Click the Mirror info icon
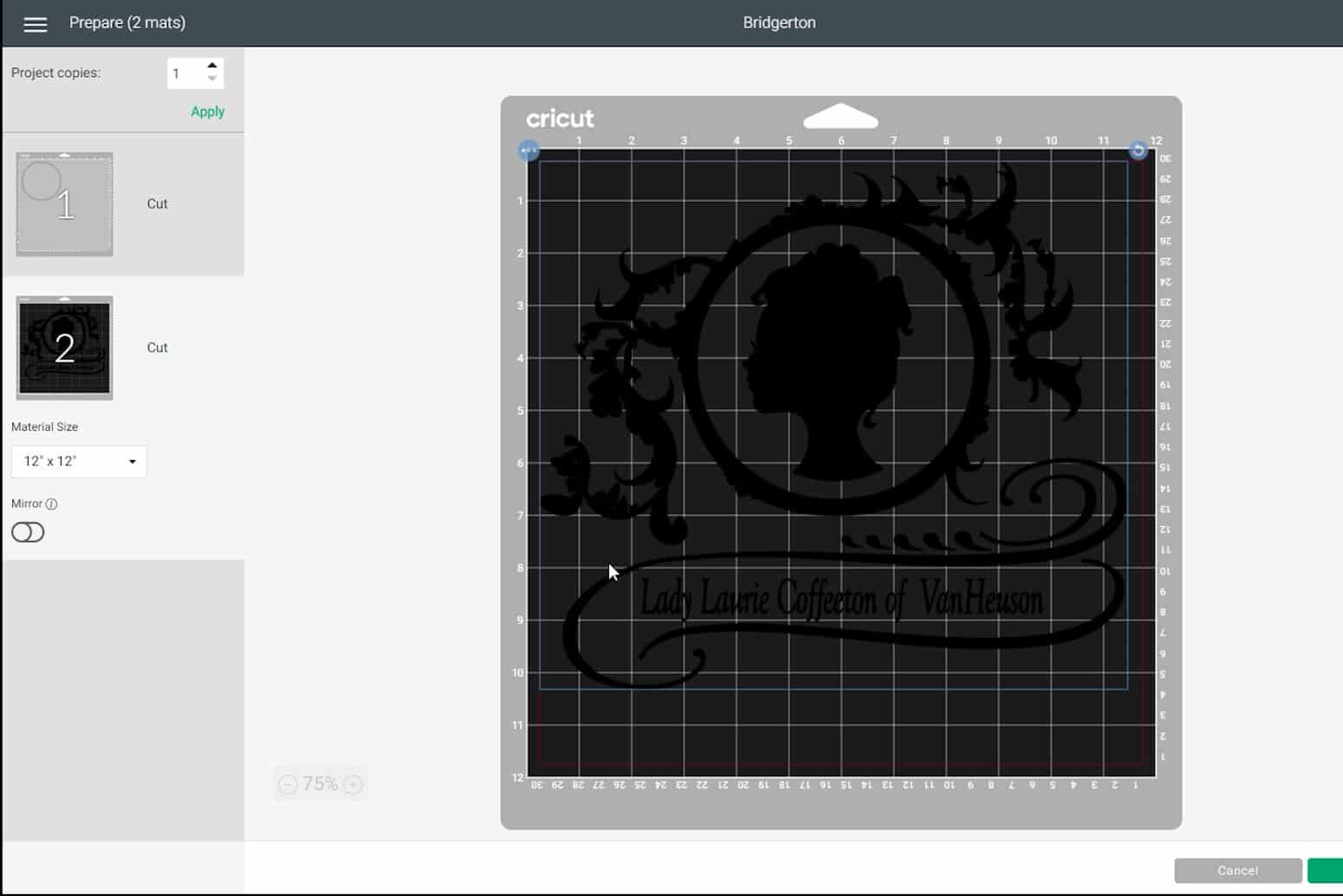 (x=51, y=504)
